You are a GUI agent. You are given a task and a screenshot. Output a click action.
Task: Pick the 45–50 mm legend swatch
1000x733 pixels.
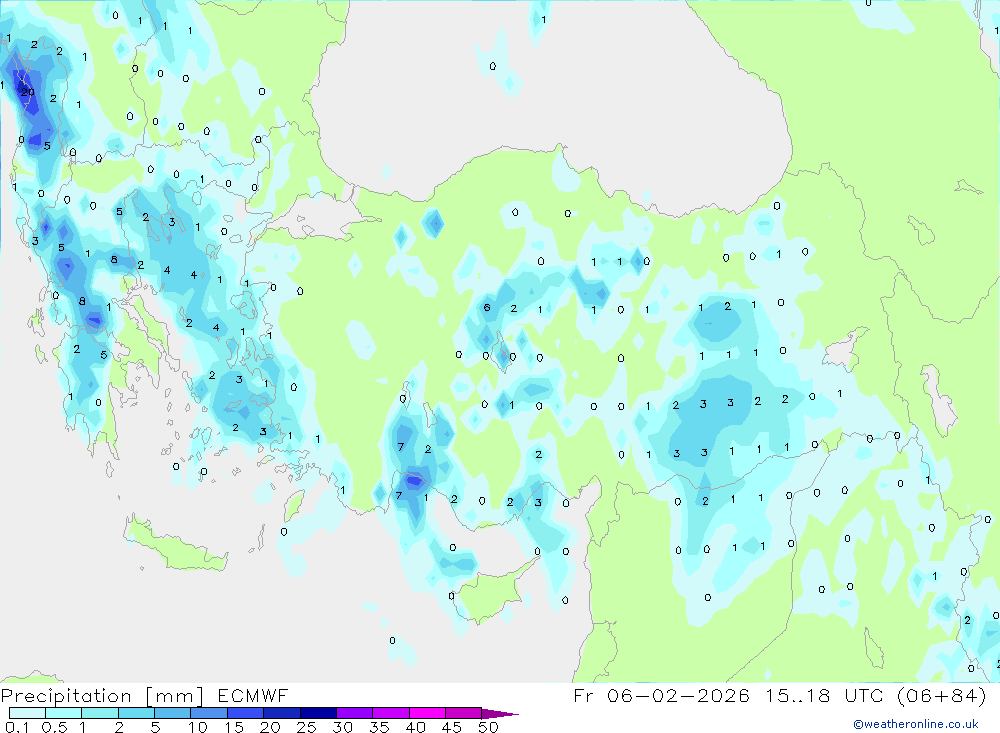pyautogui.click(x=464, y=713)
